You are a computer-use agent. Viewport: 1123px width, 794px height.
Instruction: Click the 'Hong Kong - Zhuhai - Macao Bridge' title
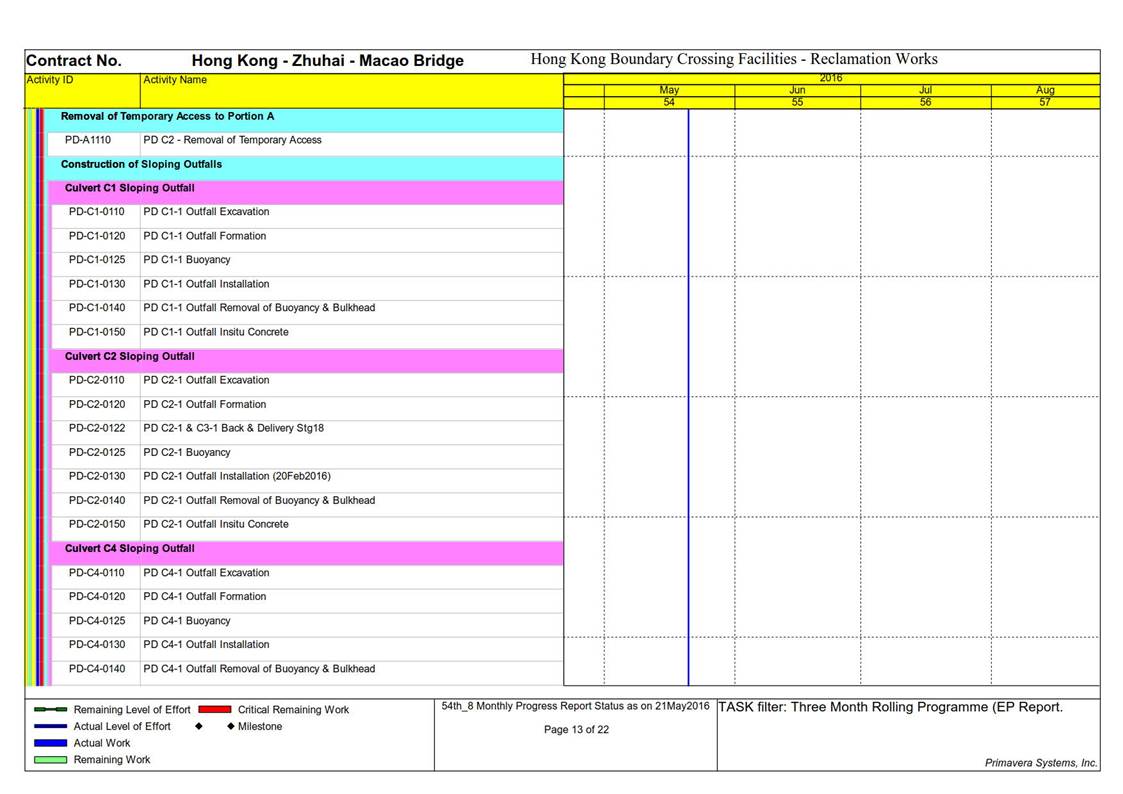tap(327, 61)
